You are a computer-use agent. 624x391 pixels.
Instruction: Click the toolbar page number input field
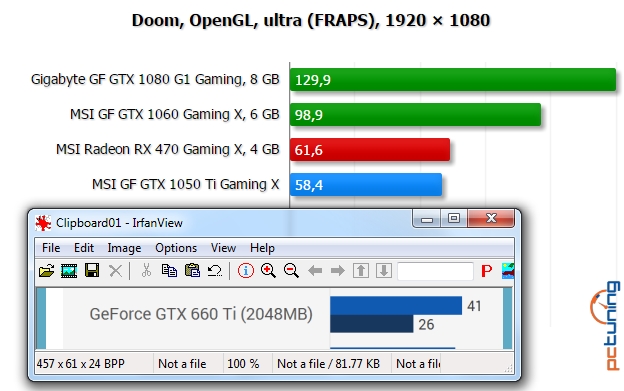click(x=435, y=271)
